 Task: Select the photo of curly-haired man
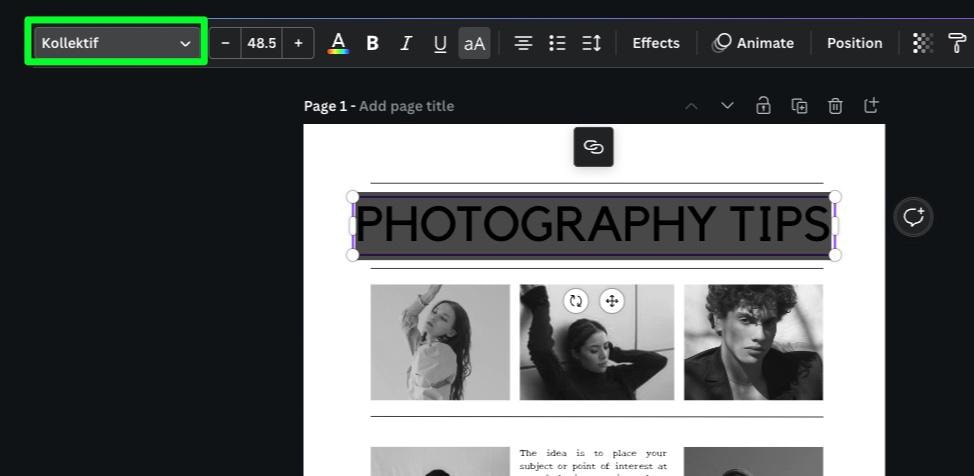[x=753, y=342]
